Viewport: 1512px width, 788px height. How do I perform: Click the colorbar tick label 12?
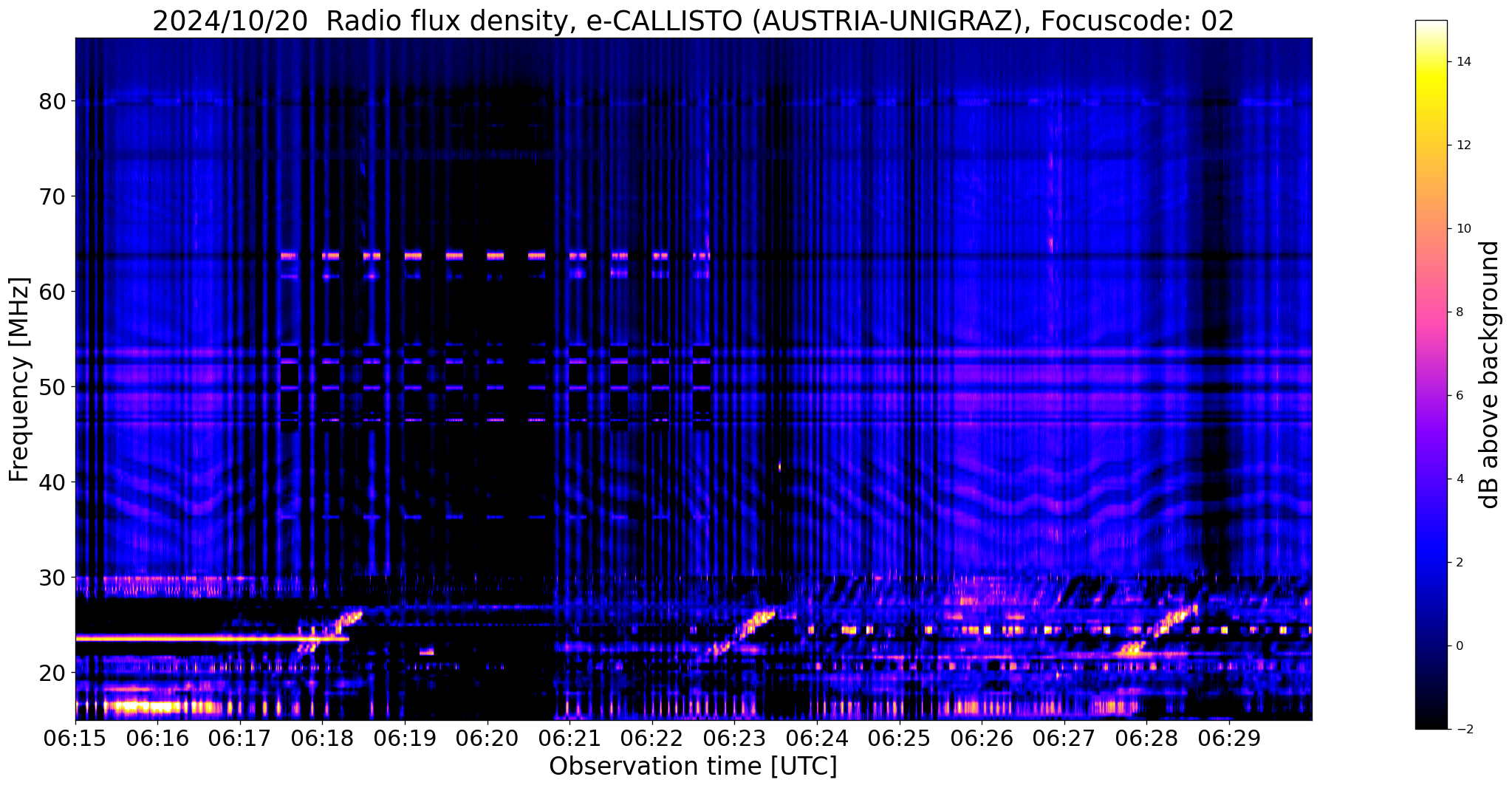click(x=1463, y=145)
